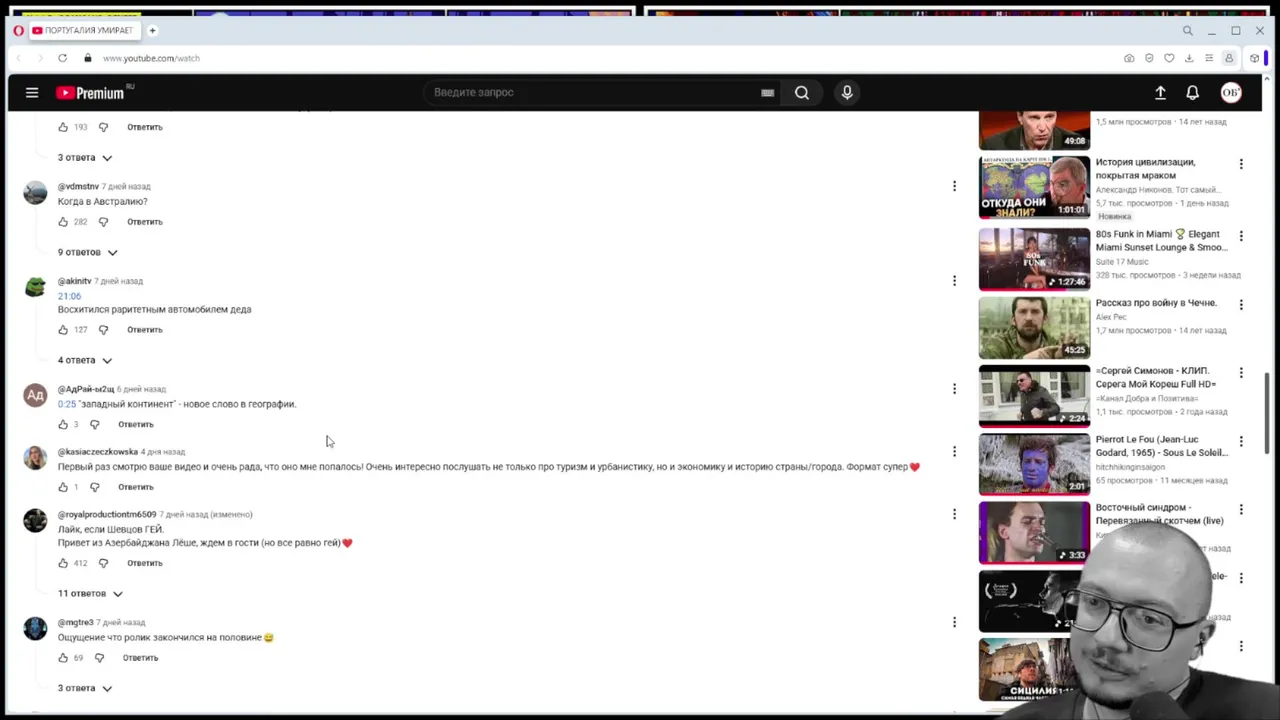Open '80s Funk in Miami' thumbnail
The image size is (1280, 720).
click(1034, 259)
